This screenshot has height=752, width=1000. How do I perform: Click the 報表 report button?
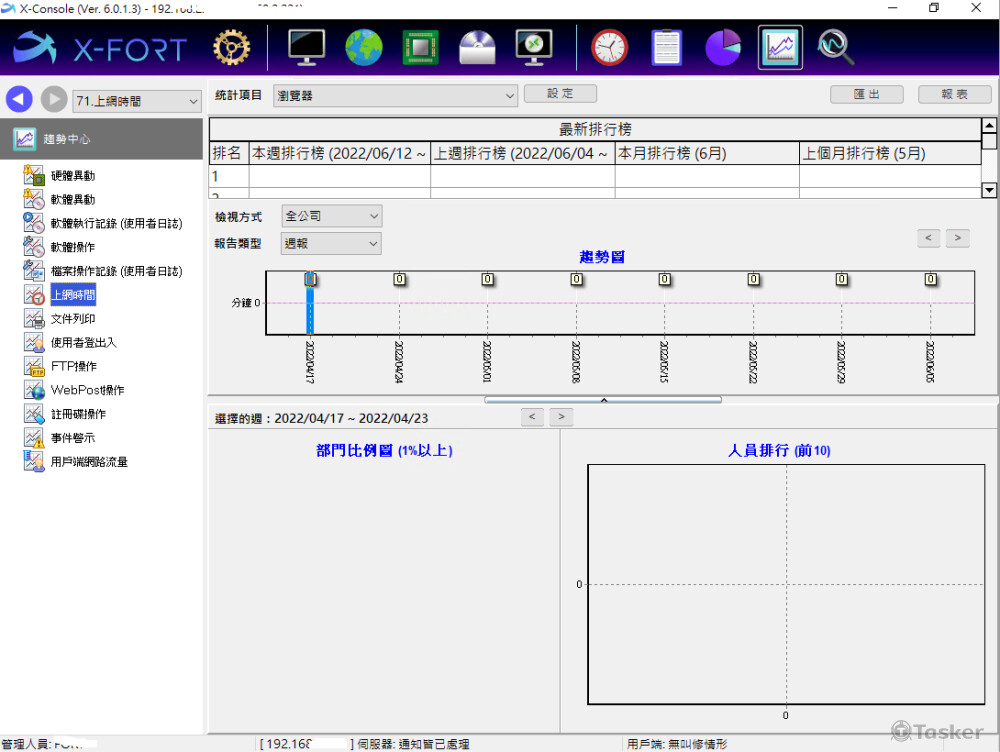pos(954,94)
